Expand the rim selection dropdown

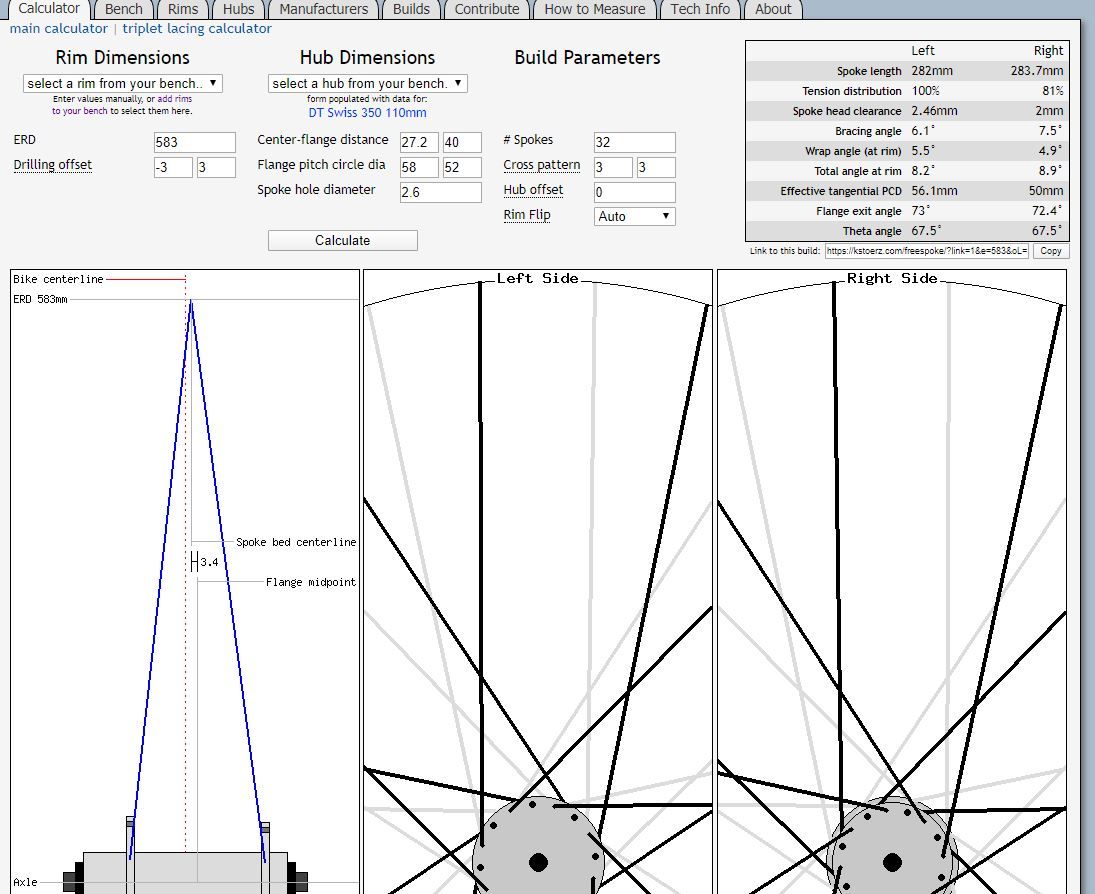click(122, 84)
